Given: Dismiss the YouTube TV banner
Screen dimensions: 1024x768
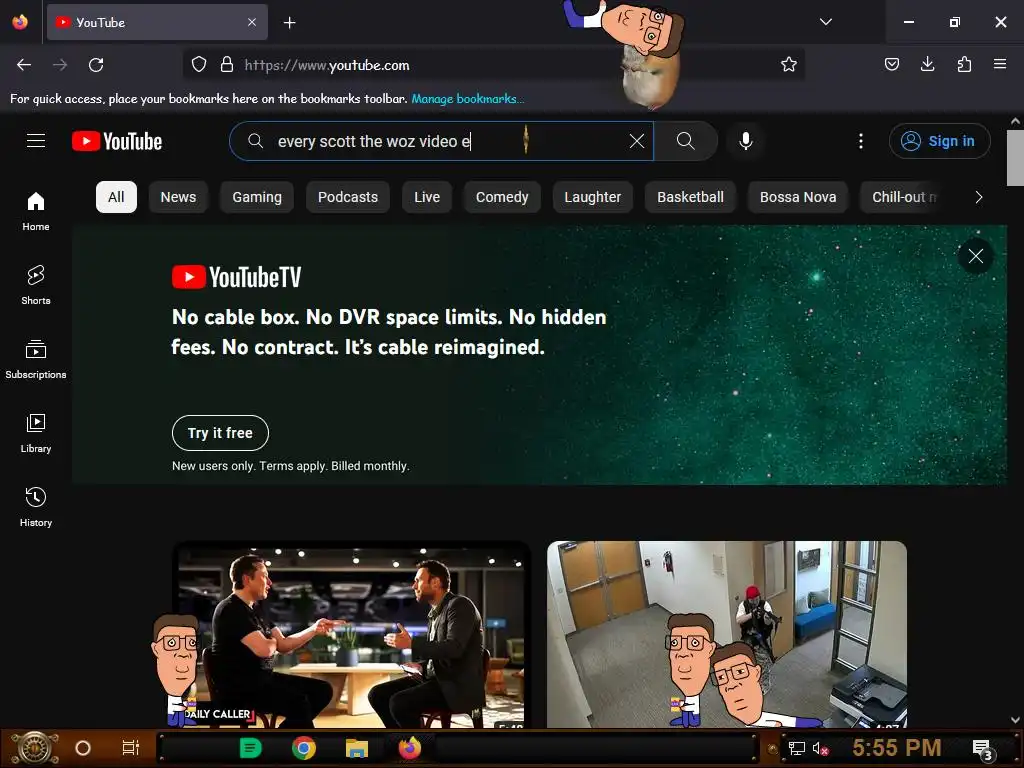Looking at the screenshot, I should click(976, 256).
